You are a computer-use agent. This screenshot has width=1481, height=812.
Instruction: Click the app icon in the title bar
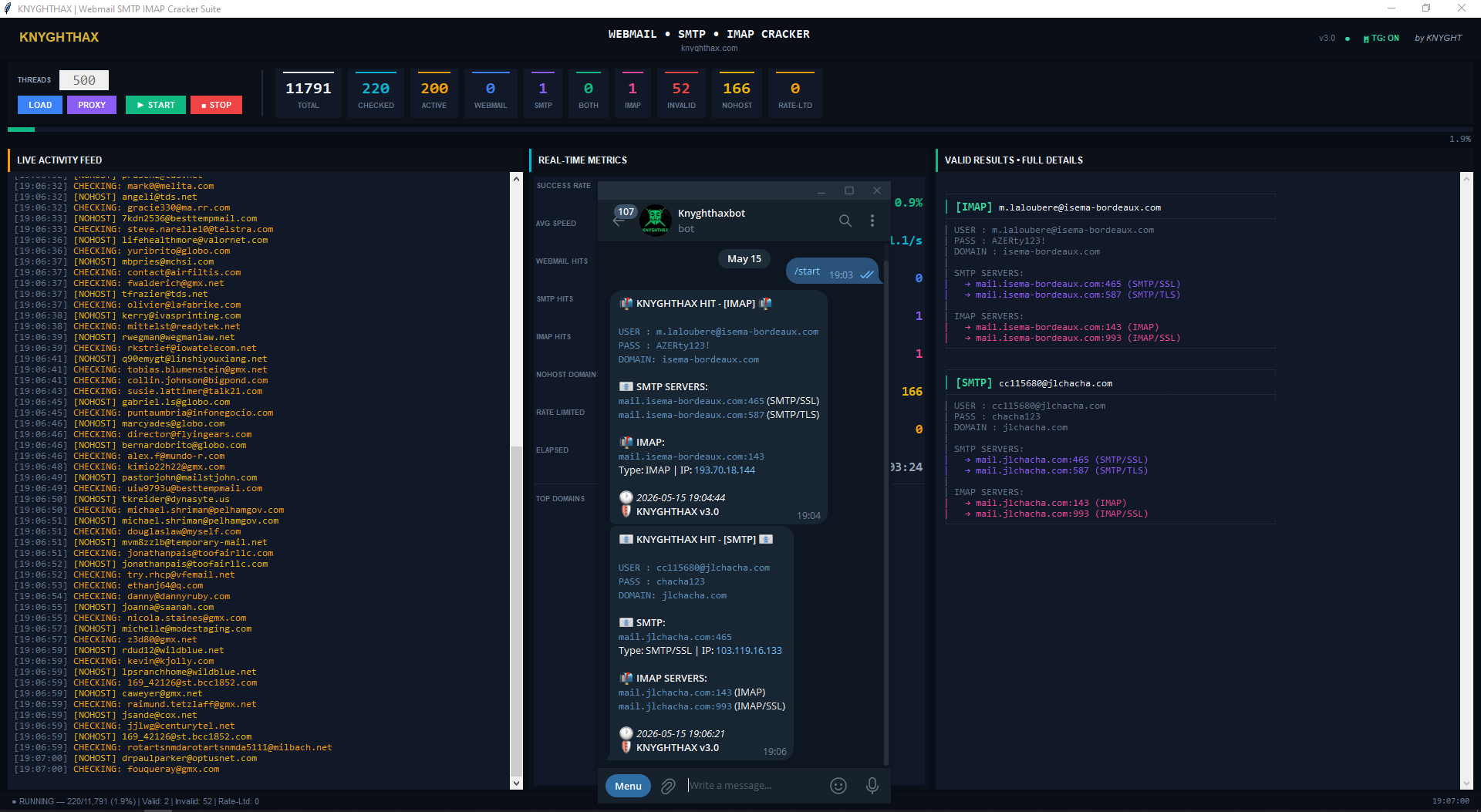point(7,8)
